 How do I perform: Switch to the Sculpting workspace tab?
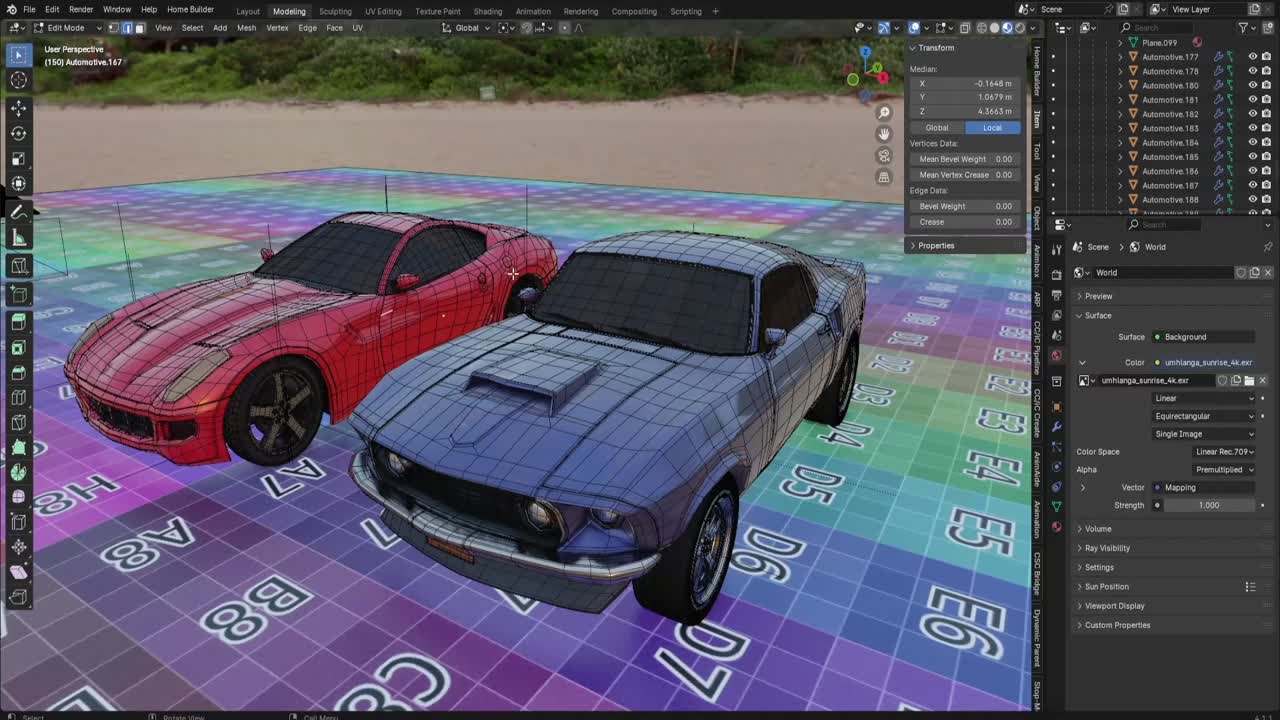pyautogui.click(x=335, y=11)
